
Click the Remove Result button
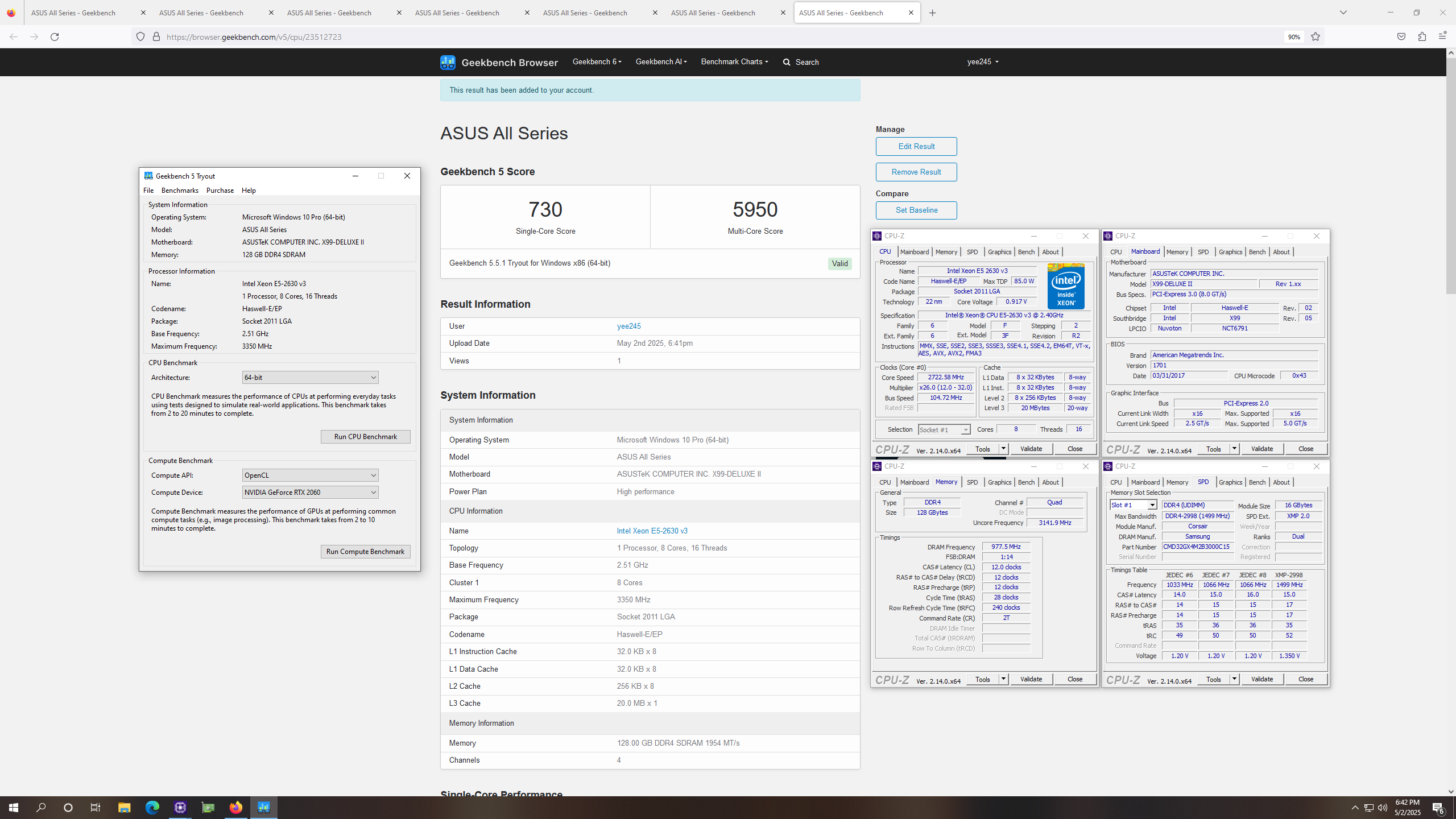point(916,172)
